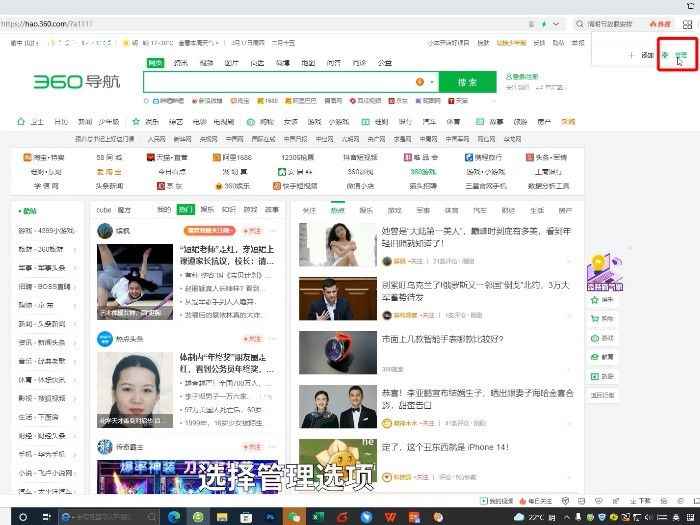The height and width of the screenshot is (525, 700).
Task: Open the 快手短视频 site link
Action: point(295,186)
